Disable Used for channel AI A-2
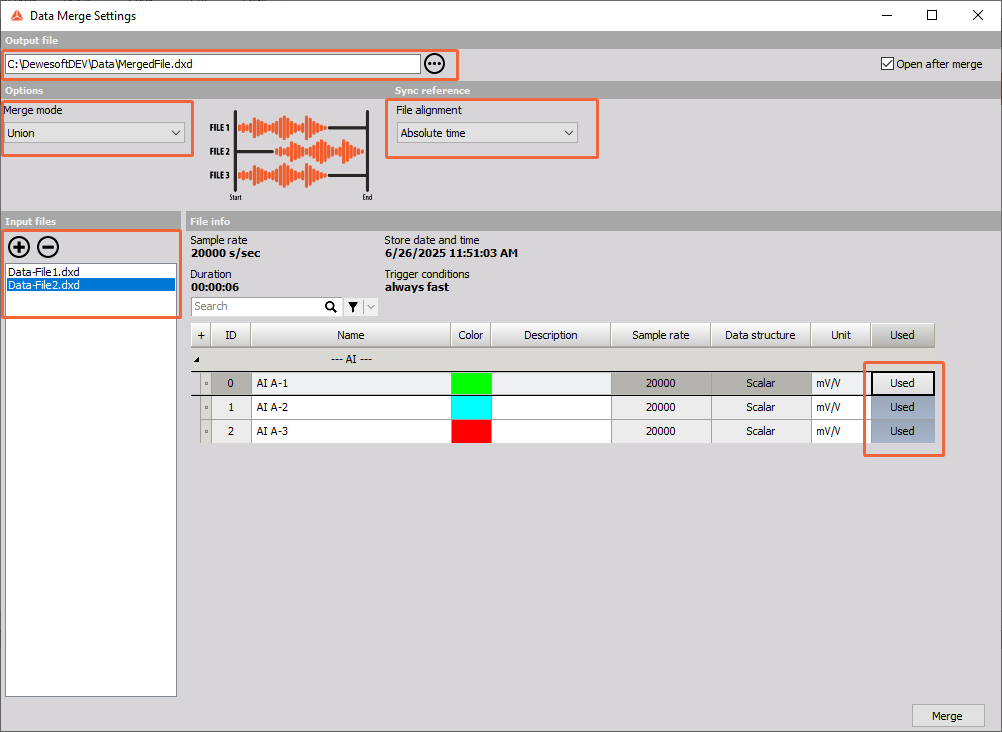 click(901, 407)
